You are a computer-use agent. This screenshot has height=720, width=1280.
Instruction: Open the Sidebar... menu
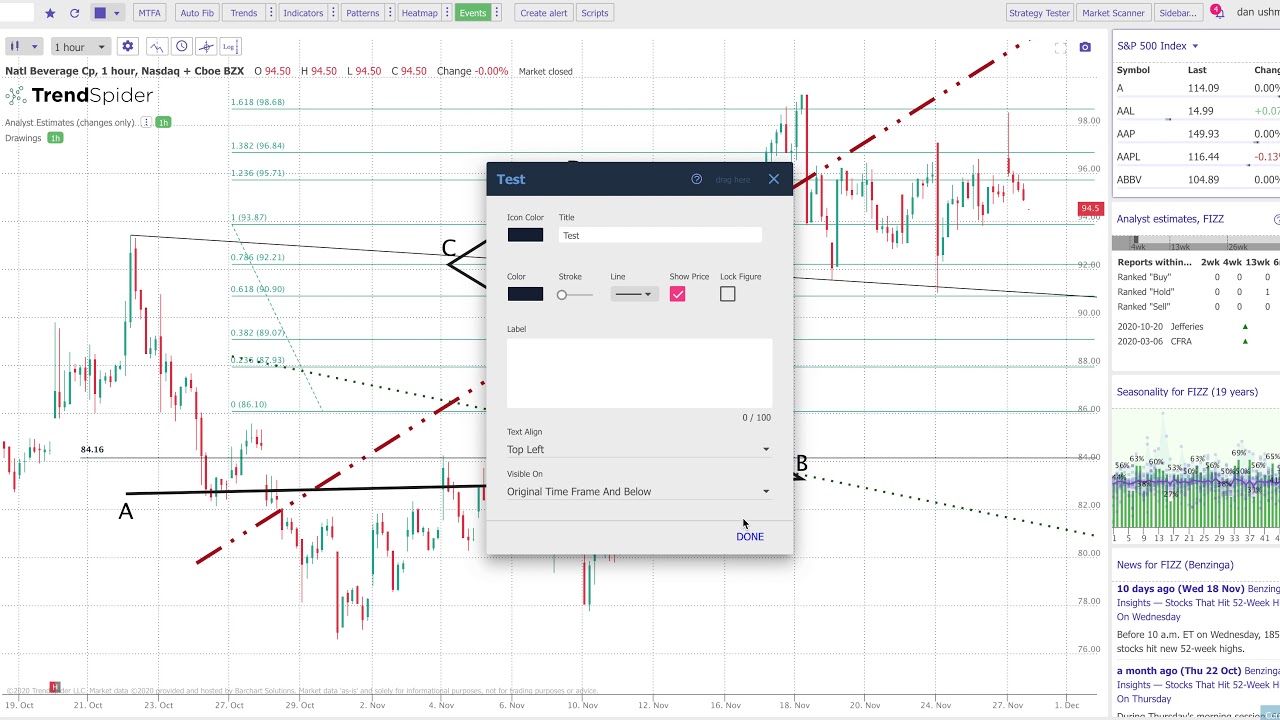coord(1177,13)
